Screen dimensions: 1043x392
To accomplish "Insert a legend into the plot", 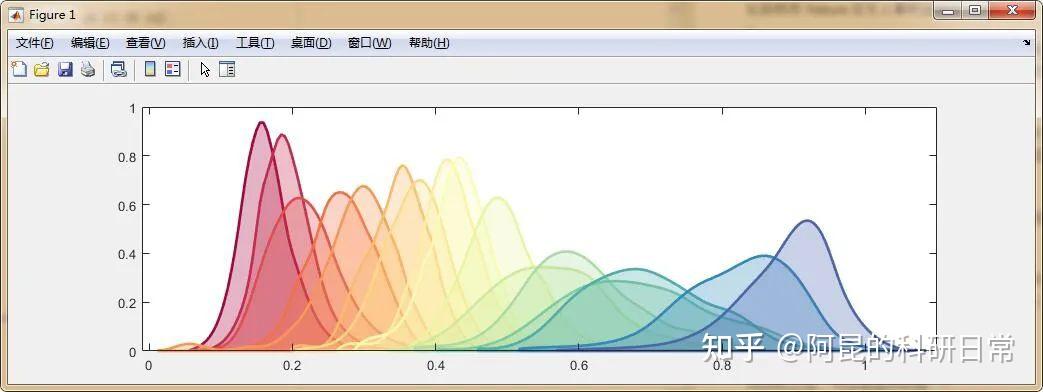I will [173, 69].
